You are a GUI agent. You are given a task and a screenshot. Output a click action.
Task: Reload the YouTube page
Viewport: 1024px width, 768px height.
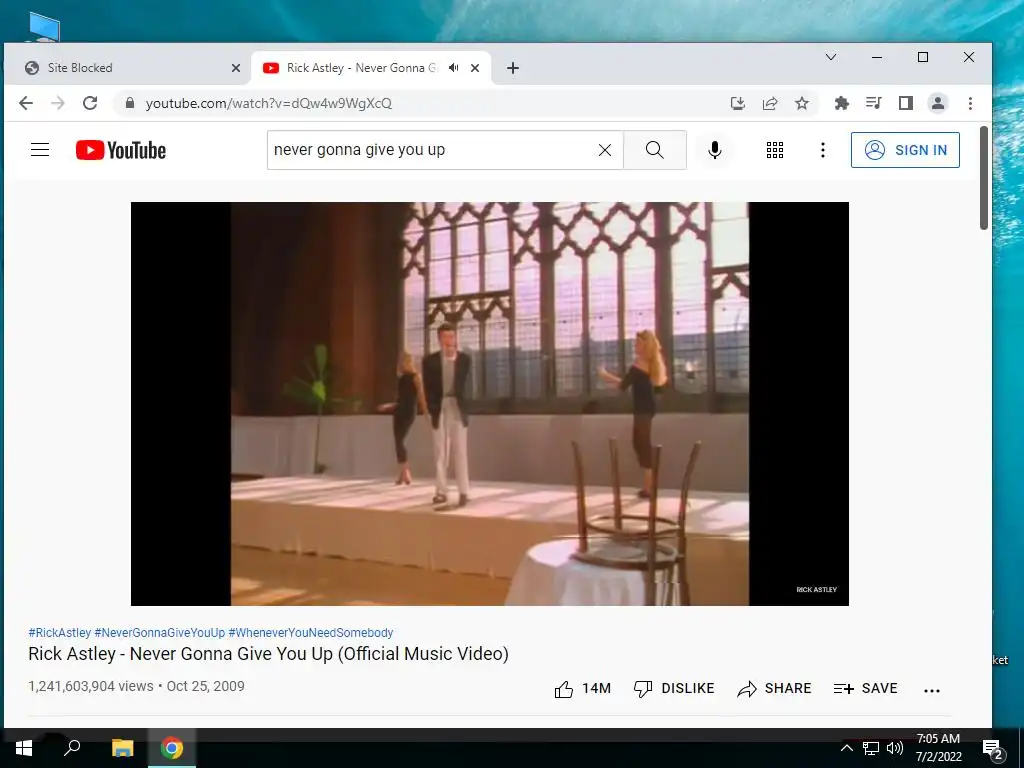(90, 103)
